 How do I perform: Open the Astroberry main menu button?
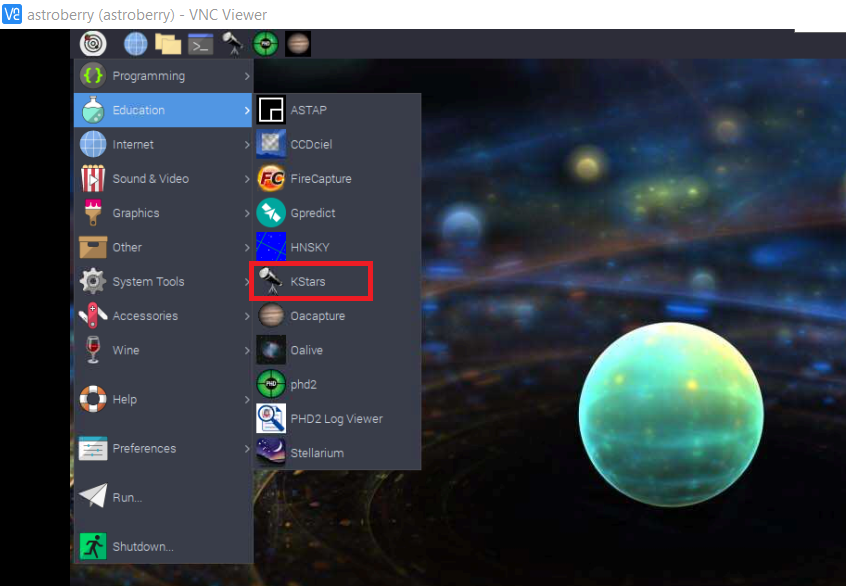click(x=93, y=44)
